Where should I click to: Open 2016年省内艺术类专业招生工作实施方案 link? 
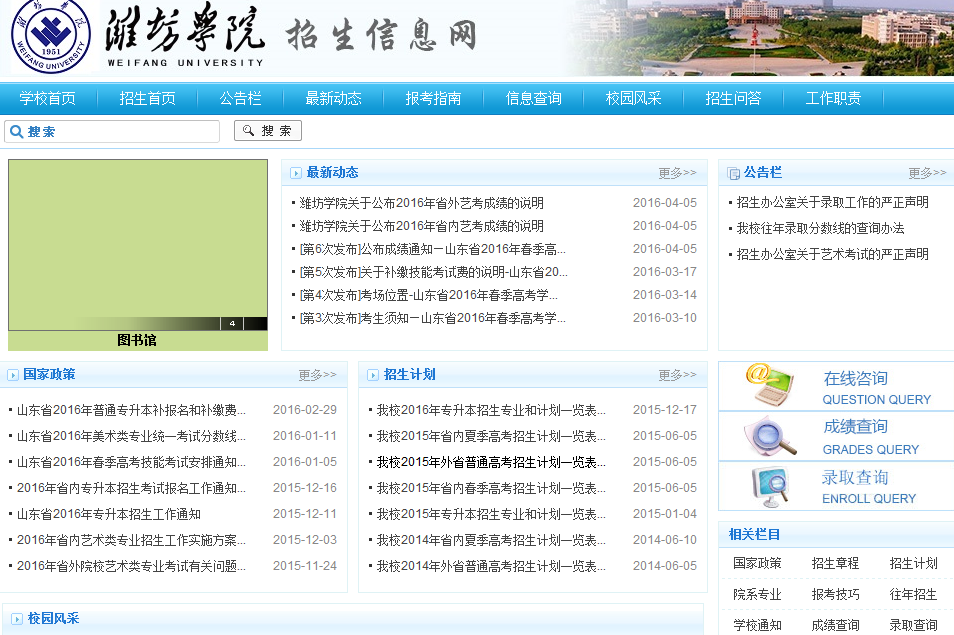tap(131, 540)
